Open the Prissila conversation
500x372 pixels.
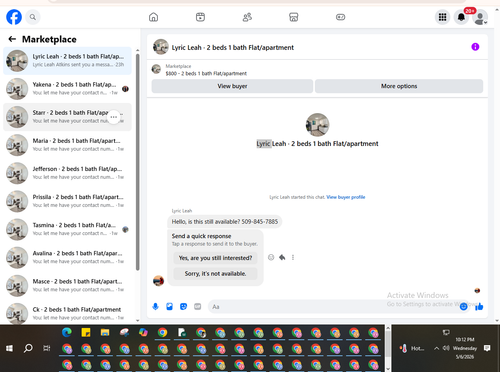coord(67,201)
